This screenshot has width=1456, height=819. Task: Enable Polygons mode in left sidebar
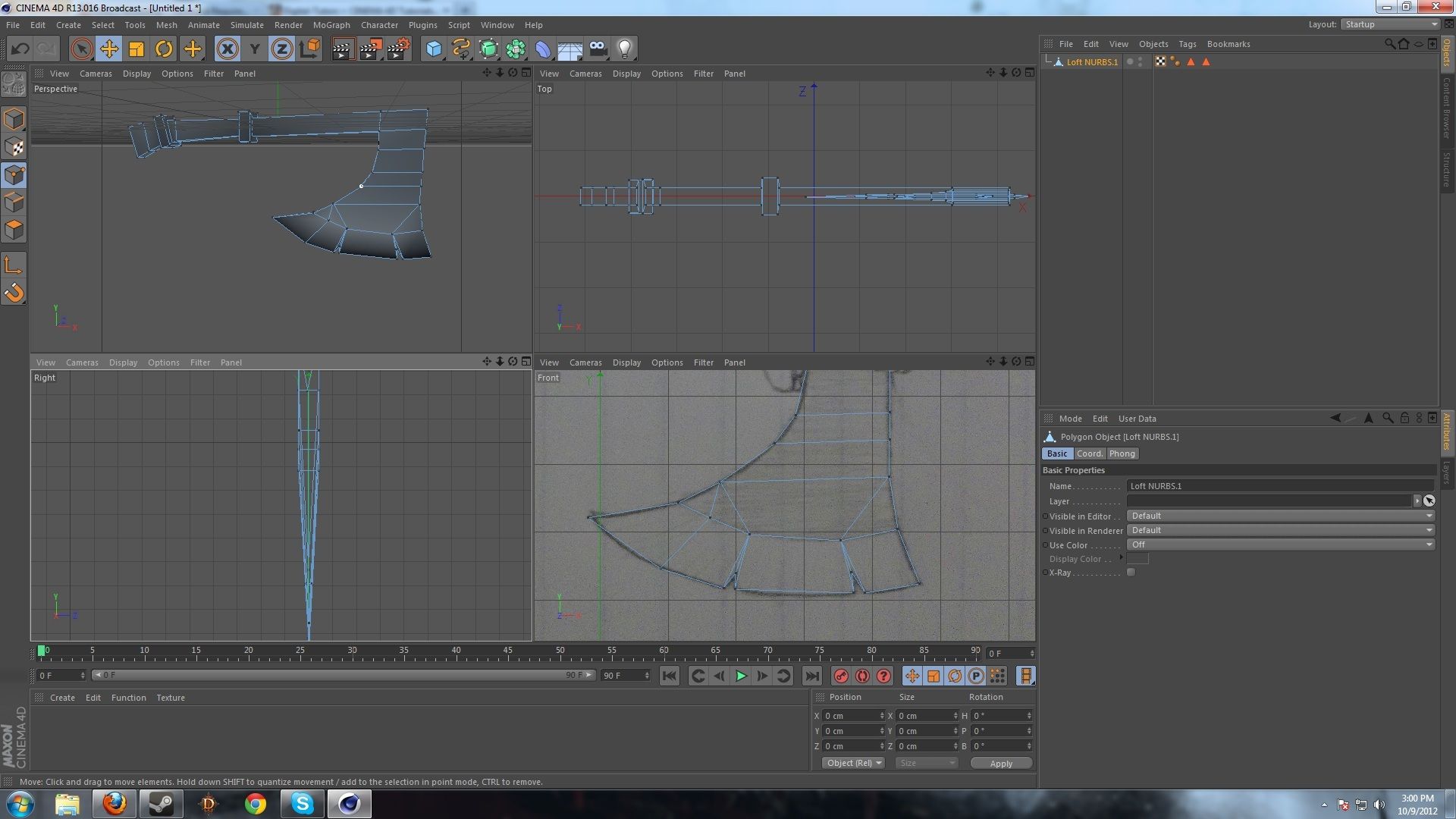click(x=14, y=229)
